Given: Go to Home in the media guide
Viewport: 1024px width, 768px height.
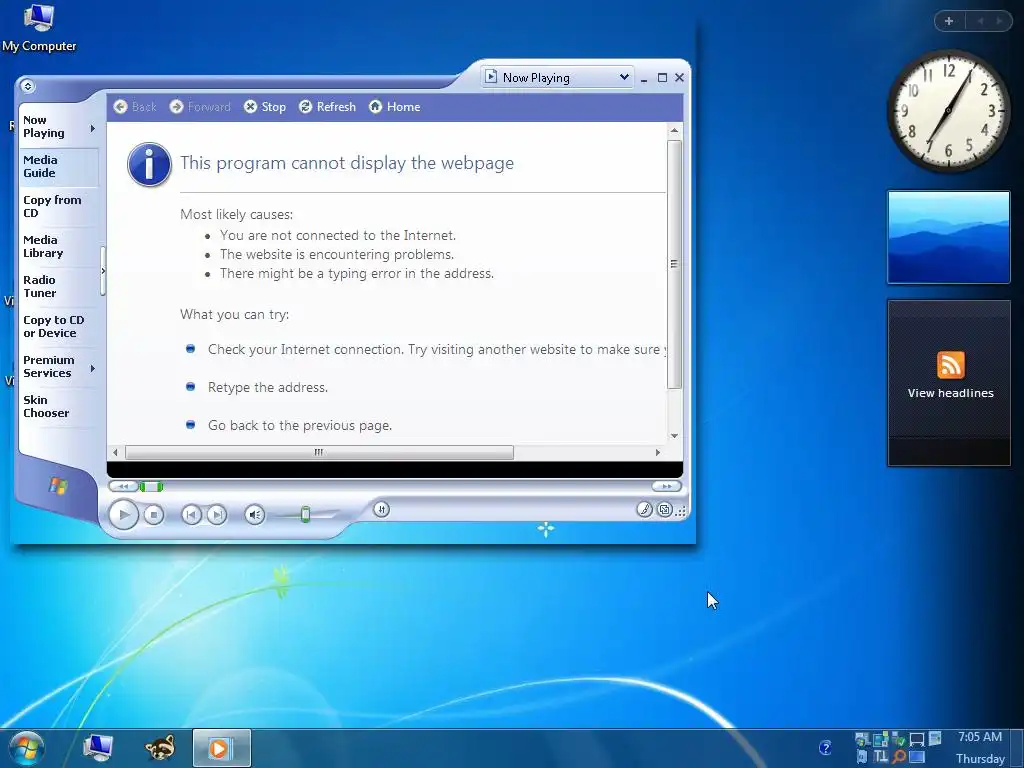Looking at the screenshot, I should pos(394,106).
